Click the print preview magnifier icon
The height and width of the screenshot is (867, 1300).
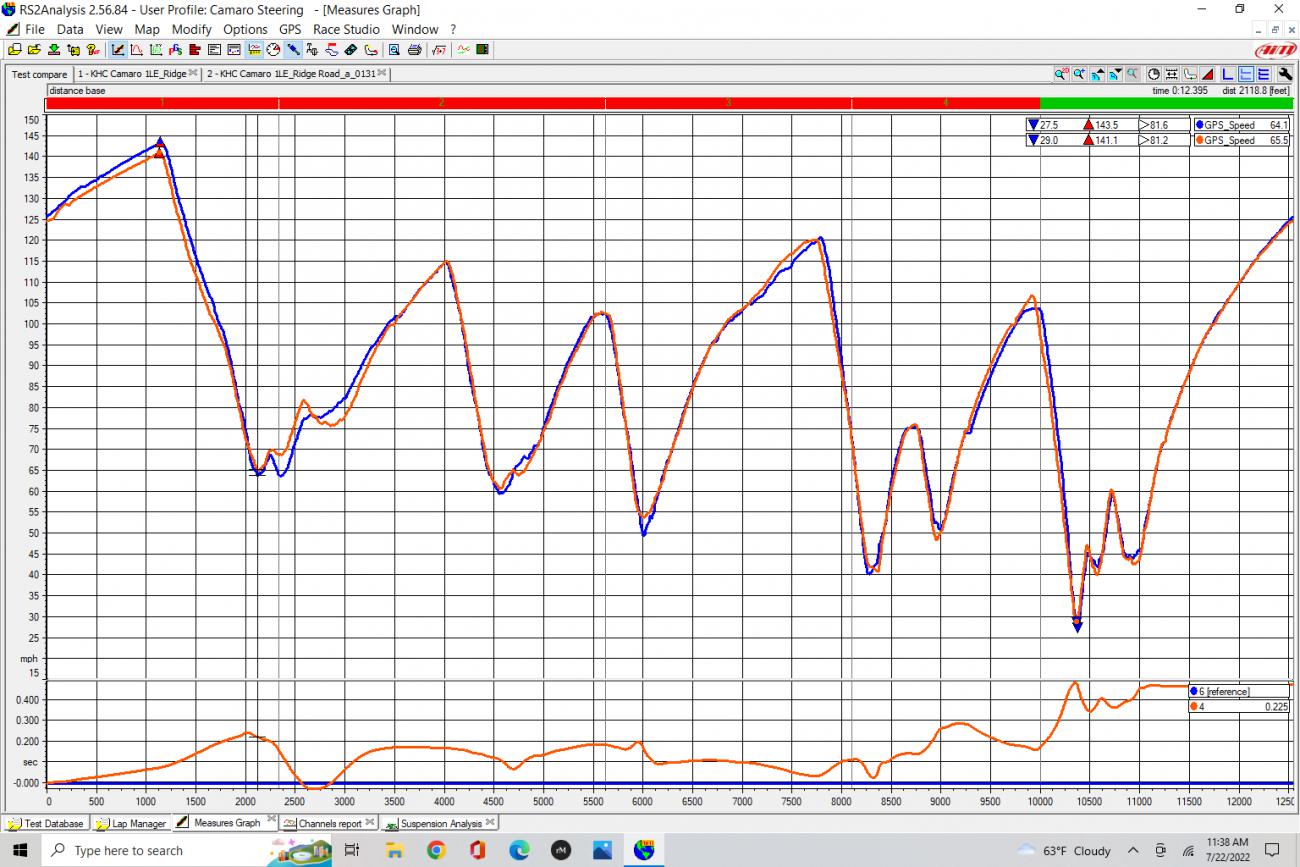coord(394,49)
